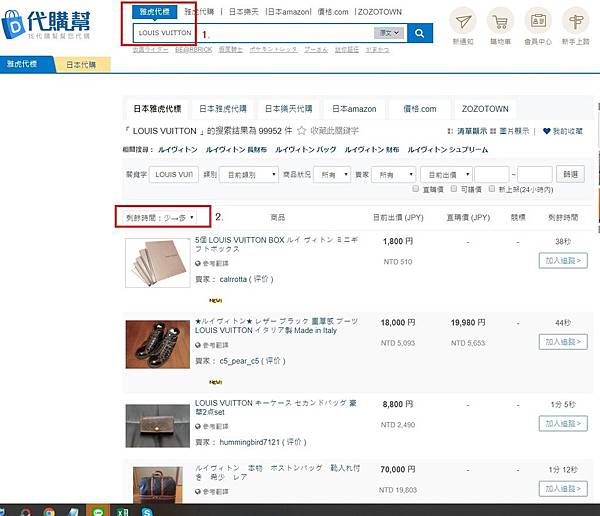Open the shopping cart icon
600x516 pixels.
tap(500, 21)
